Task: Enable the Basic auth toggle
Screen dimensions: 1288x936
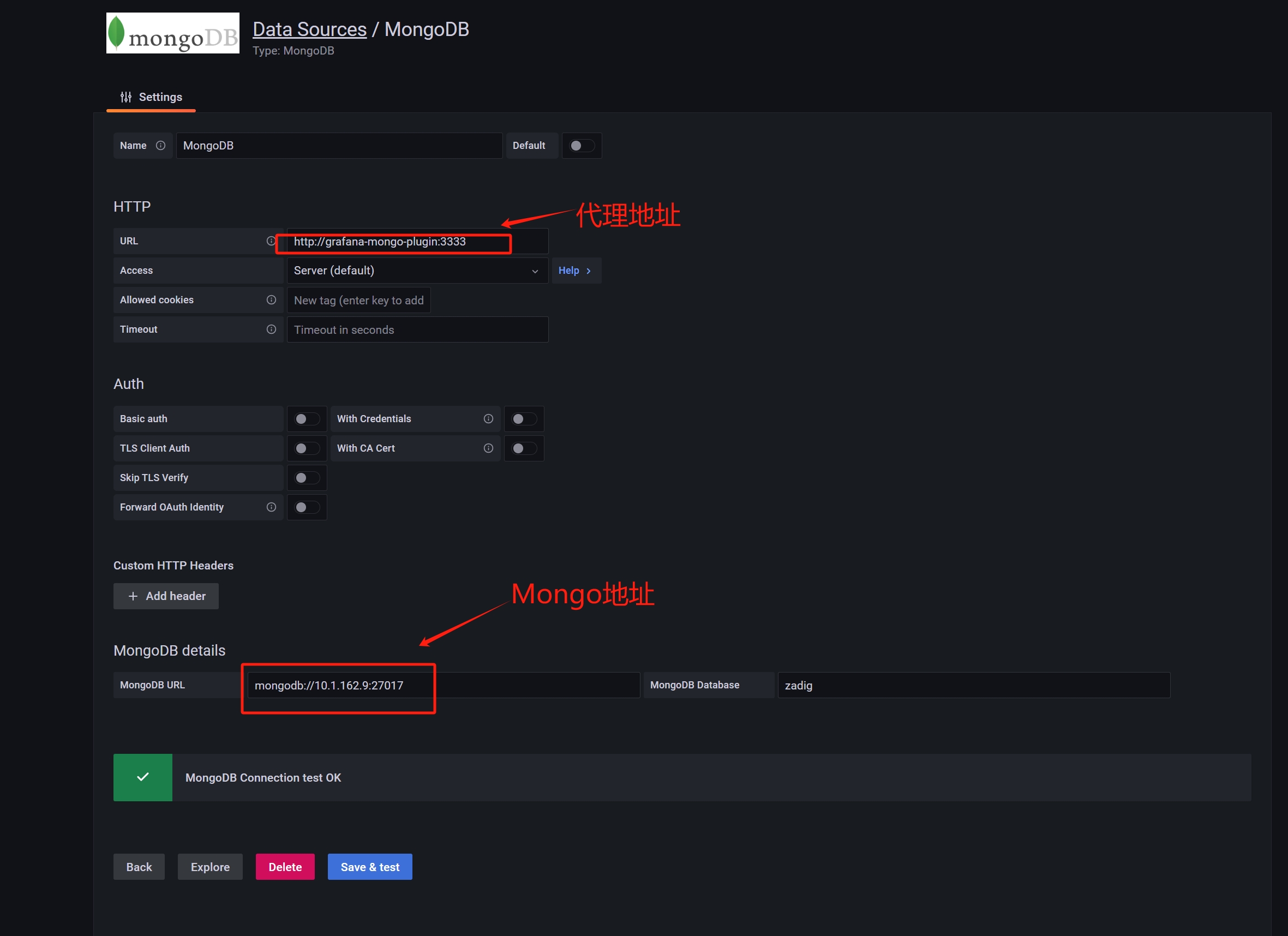Action: pyautogui.click(x=307, y=418)
